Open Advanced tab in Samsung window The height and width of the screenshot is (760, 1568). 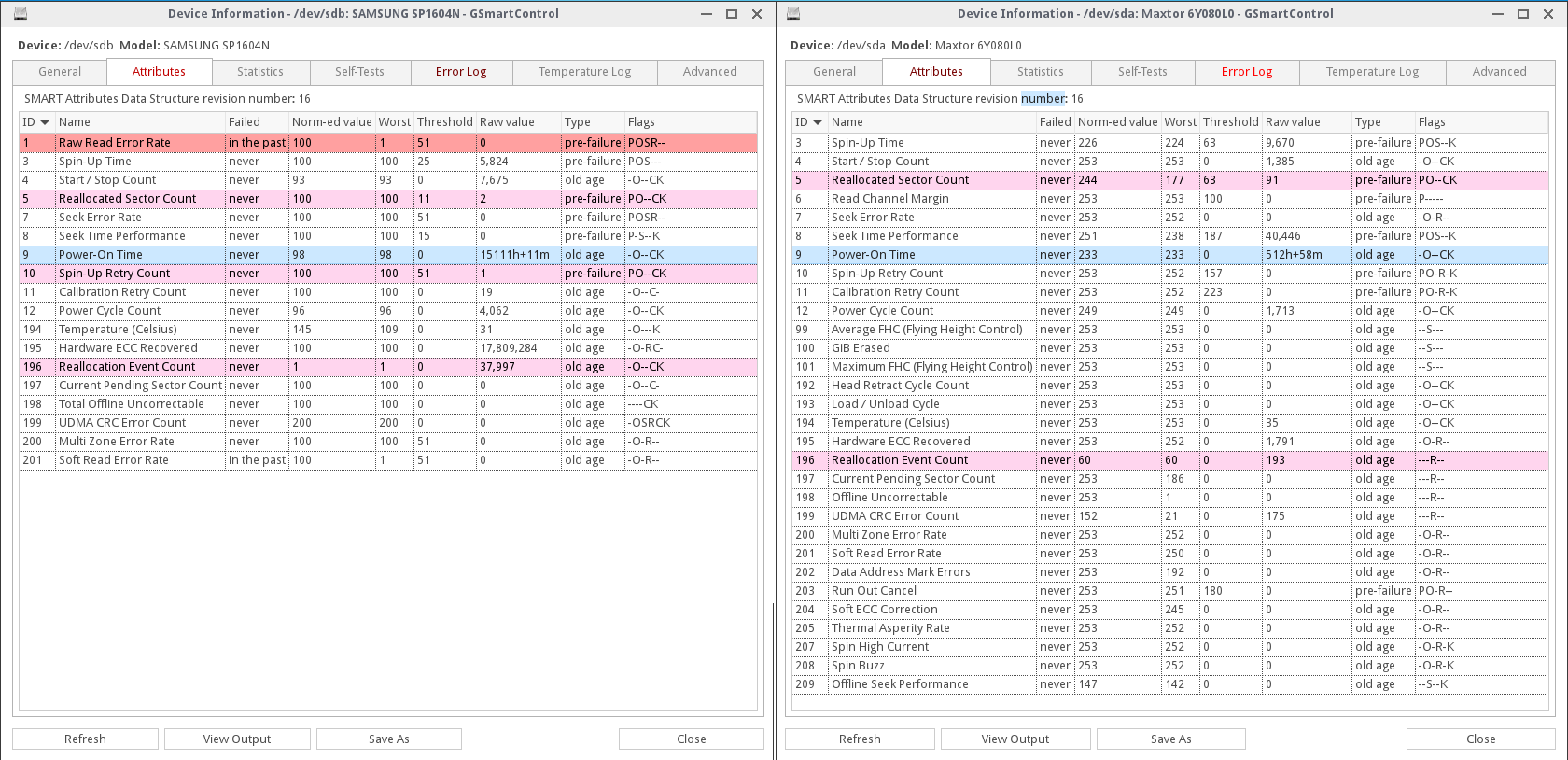(x=709, y=72)
